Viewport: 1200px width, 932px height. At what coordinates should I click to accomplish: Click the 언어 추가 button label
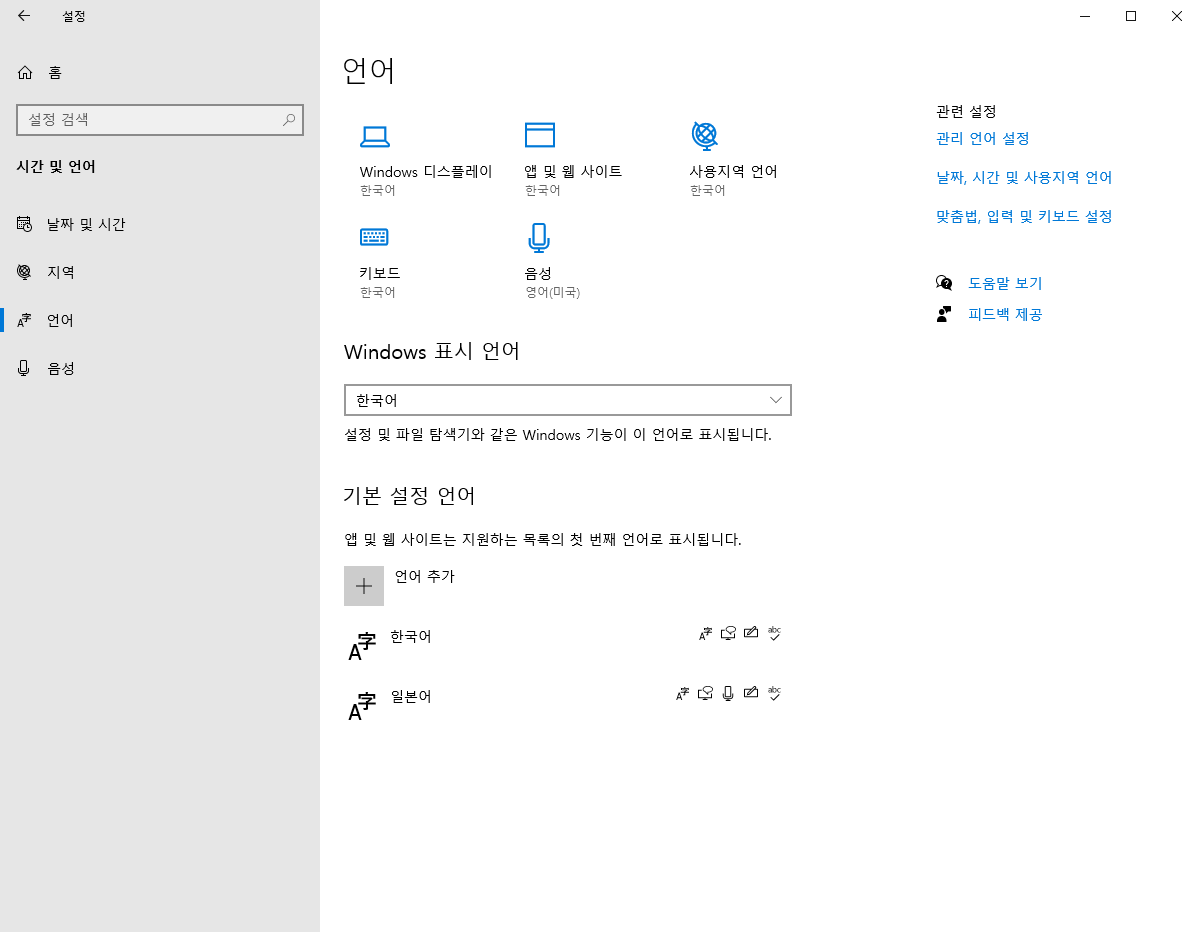[x=425, y=576]
